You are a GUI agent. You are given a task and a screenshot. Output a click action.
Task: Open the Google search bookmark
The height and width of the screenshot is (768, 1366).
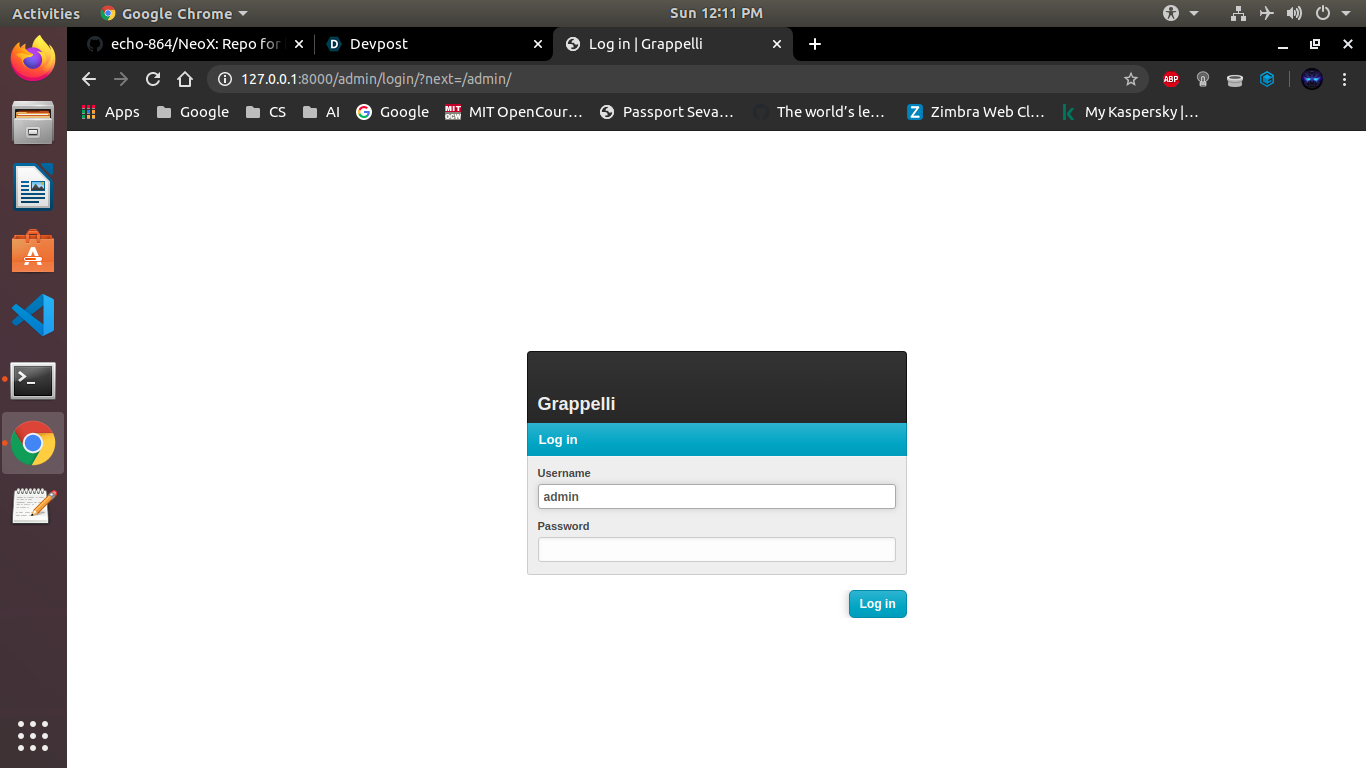[x=392, y=112]
